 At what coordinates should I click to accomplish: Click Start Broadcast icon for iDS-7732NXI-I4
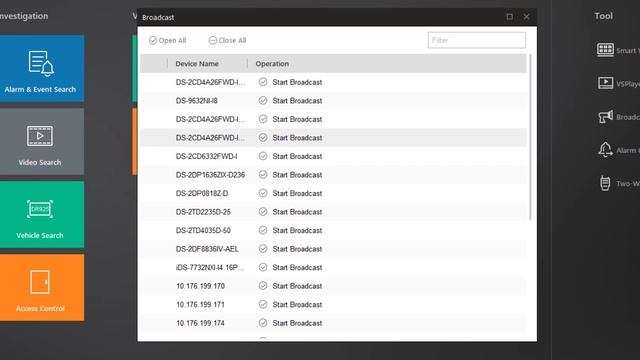pos(263,267)
